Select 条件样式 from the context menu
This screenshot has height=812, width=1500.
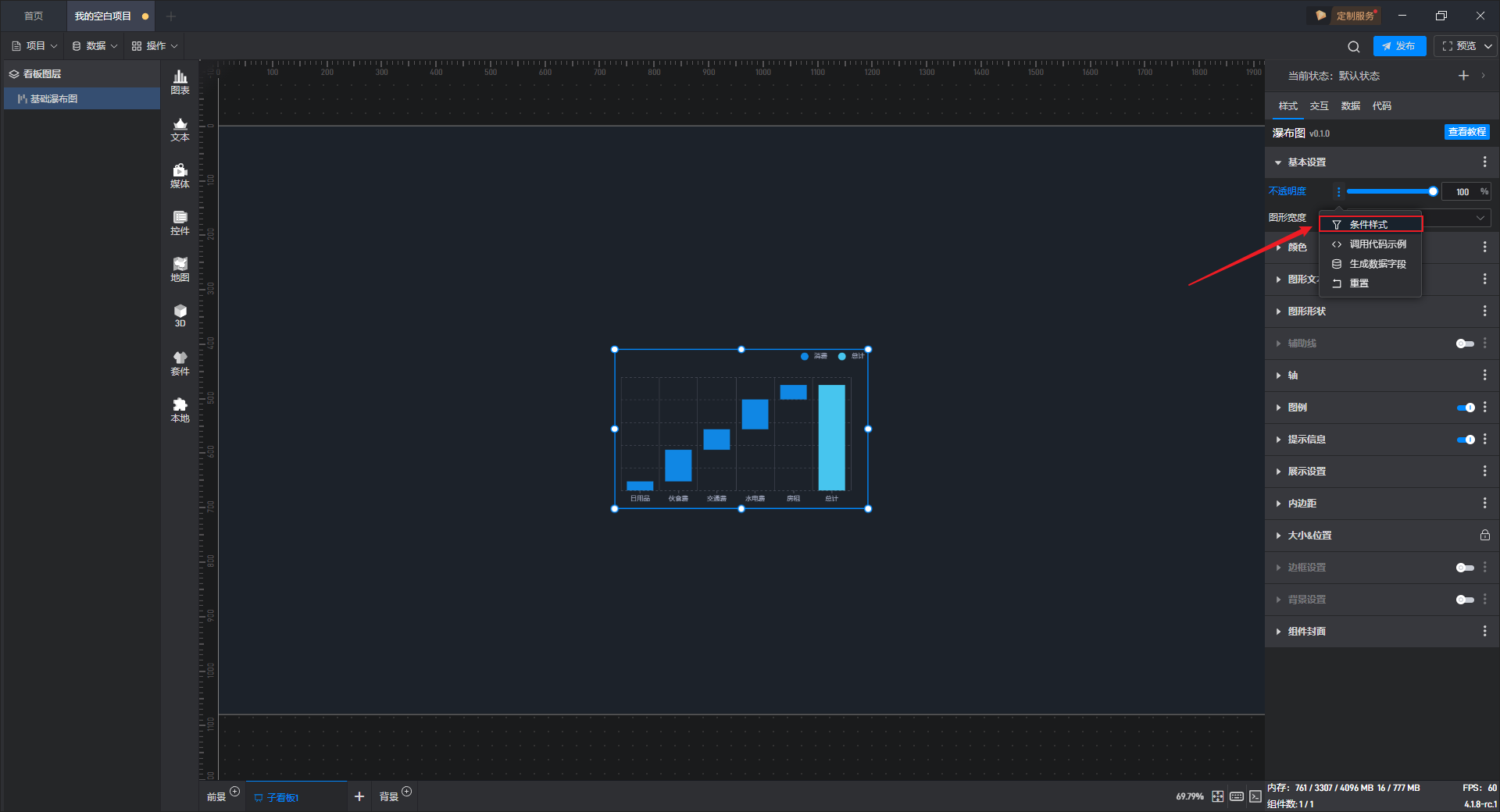click(x=1370, y=224)
